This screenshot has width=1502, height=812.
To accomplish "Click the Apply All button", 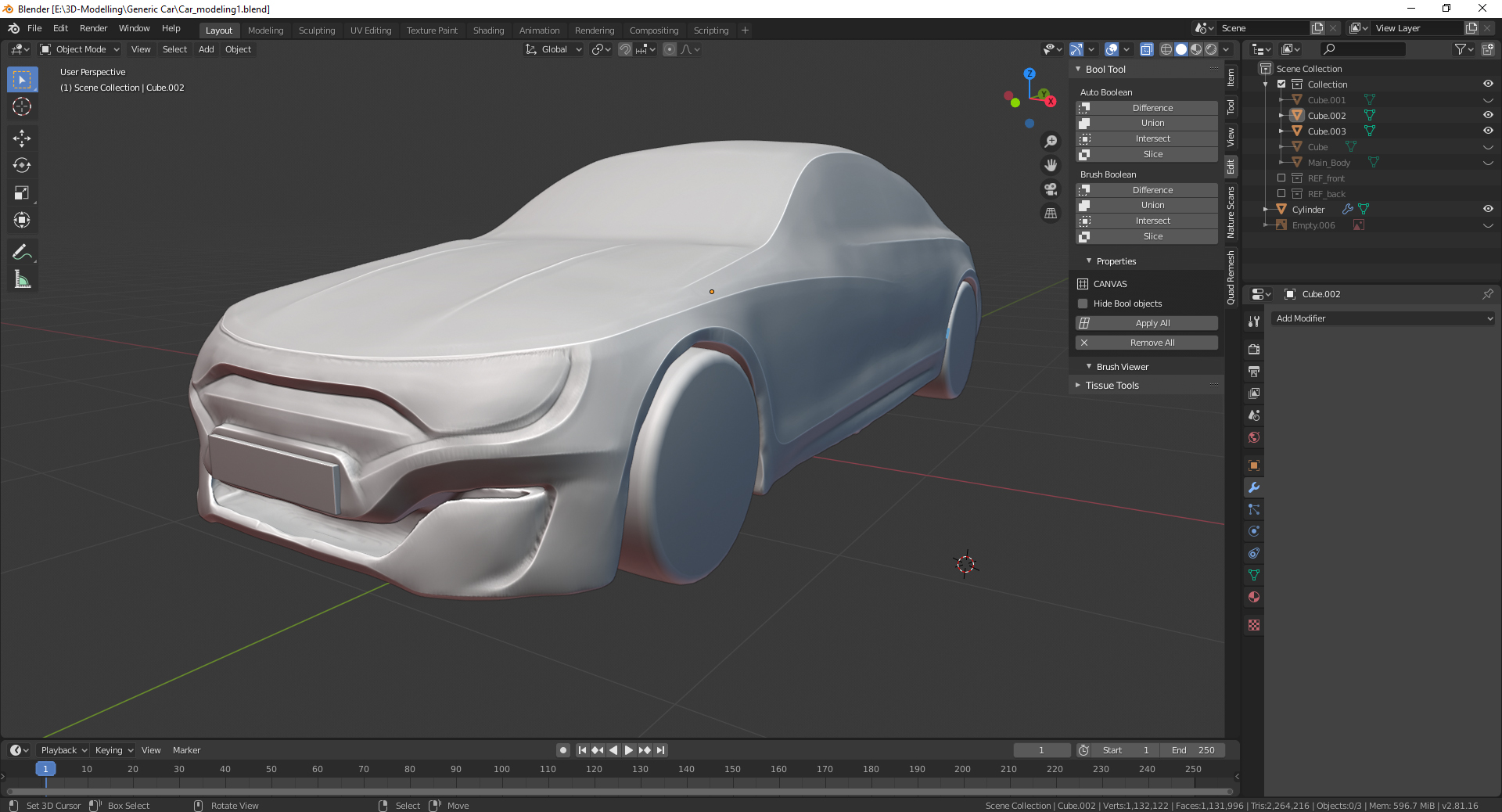I will point(1147,323).
